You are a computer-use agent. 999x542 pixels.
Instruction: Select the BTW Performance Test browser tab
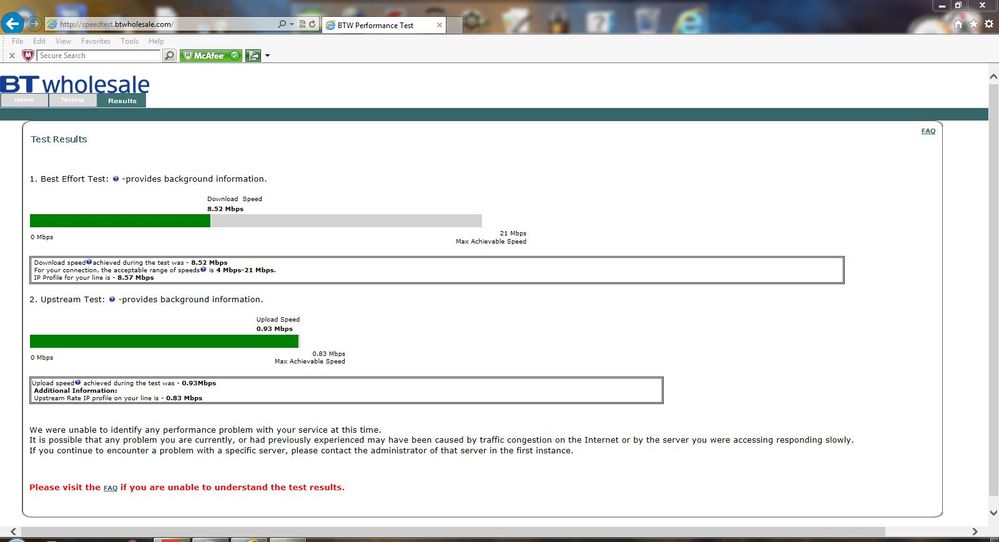coord(384,25)
